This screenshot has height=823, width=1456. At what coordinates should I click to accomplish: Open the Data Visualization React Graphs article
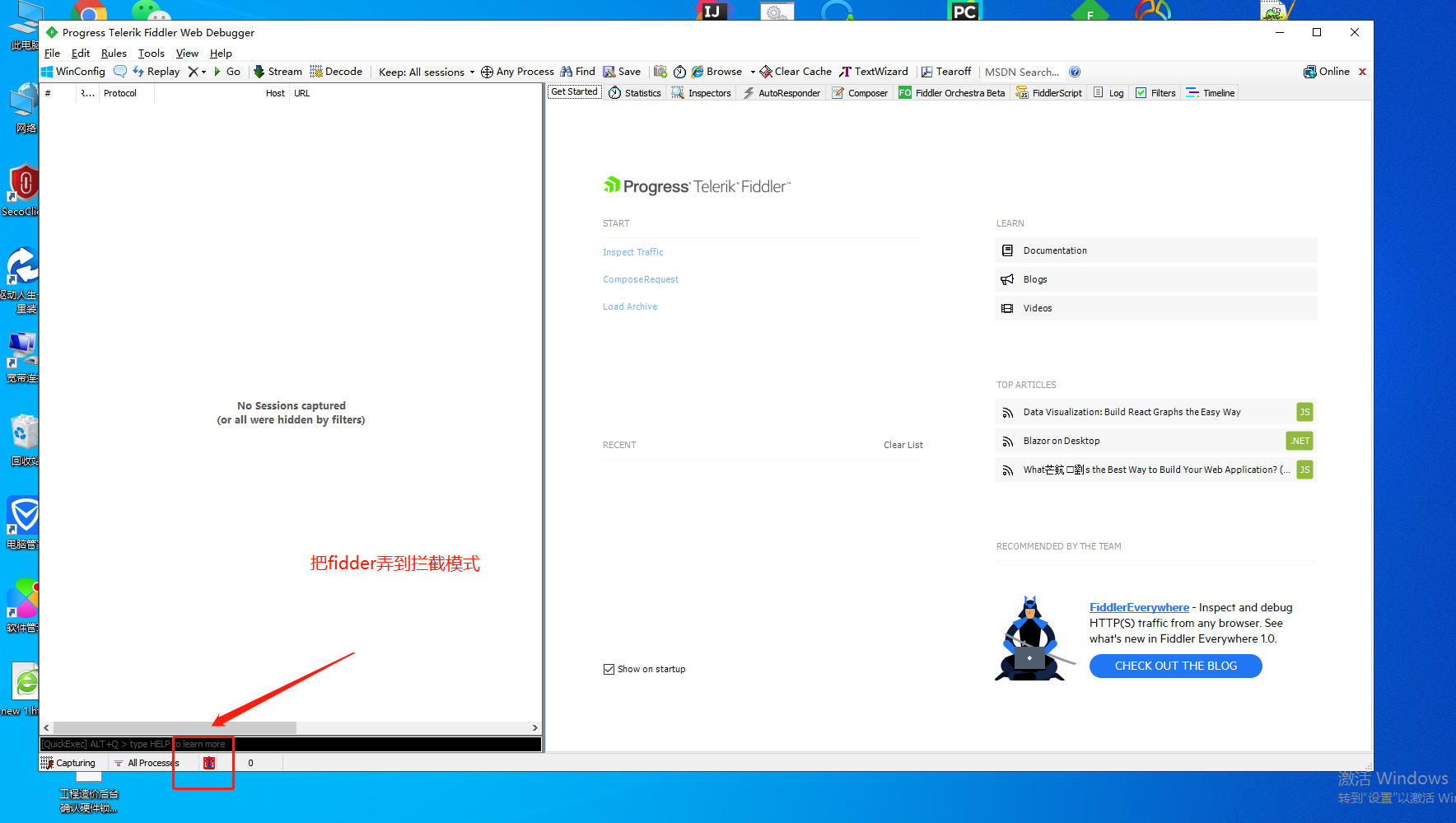pos(1156,412)
